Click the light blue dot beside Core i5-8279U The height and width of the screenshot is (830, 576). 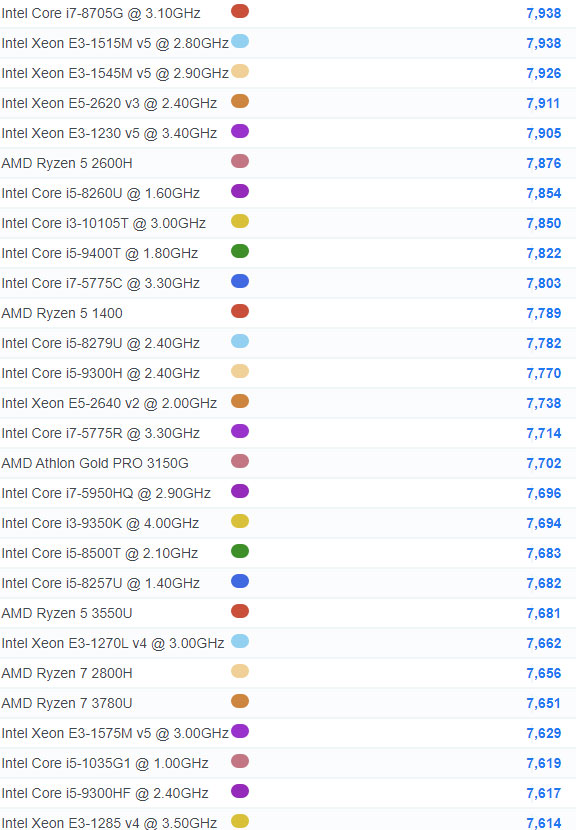coord(240,341)
